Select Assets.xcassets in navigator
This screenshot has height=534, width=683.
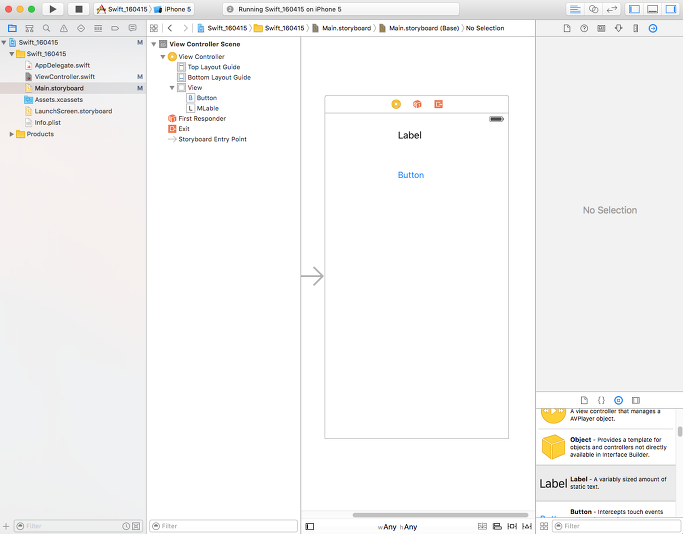58,100
